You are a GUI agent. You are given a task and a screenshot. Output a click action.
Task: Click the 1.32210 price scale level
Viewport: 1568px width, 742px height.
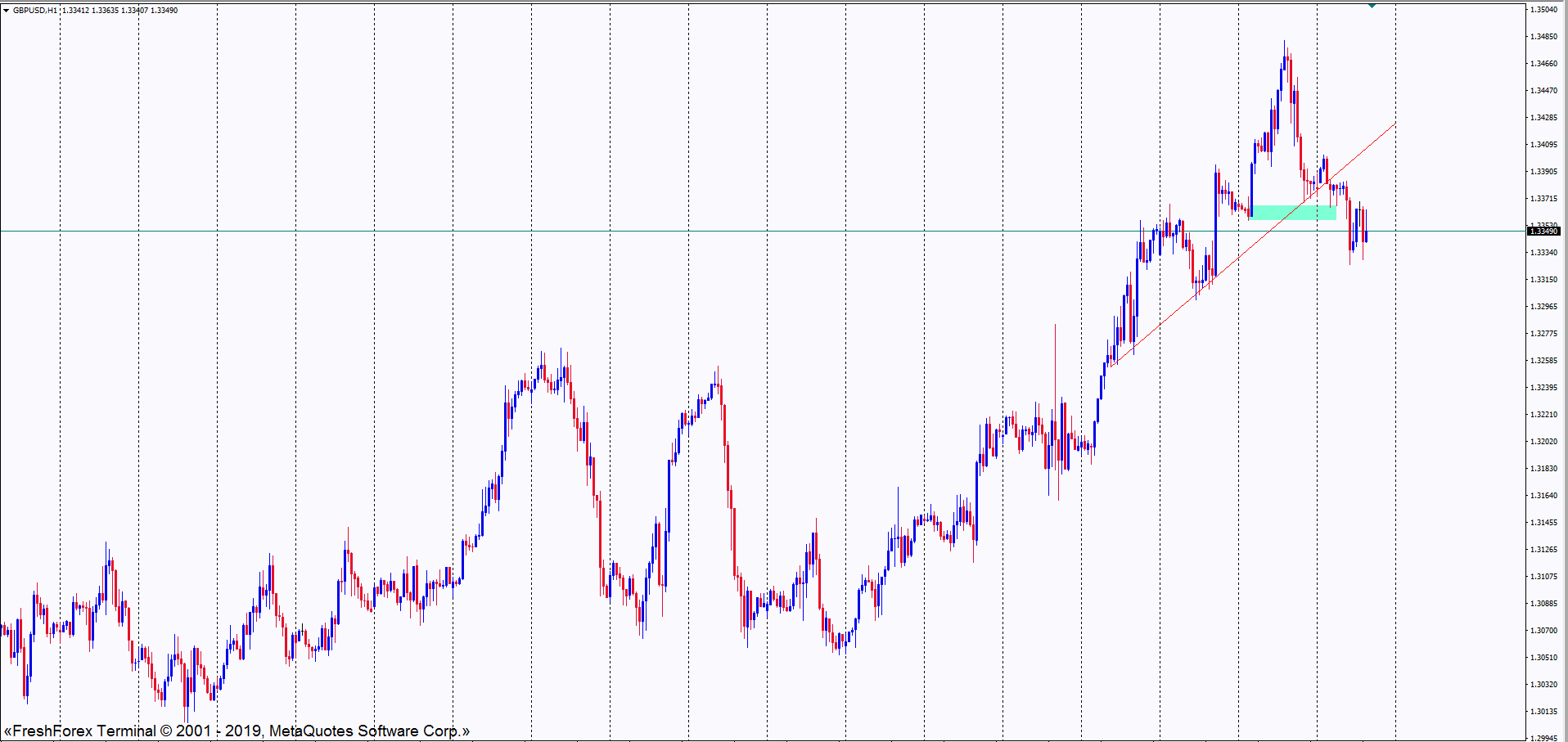tap(1543, 415)
